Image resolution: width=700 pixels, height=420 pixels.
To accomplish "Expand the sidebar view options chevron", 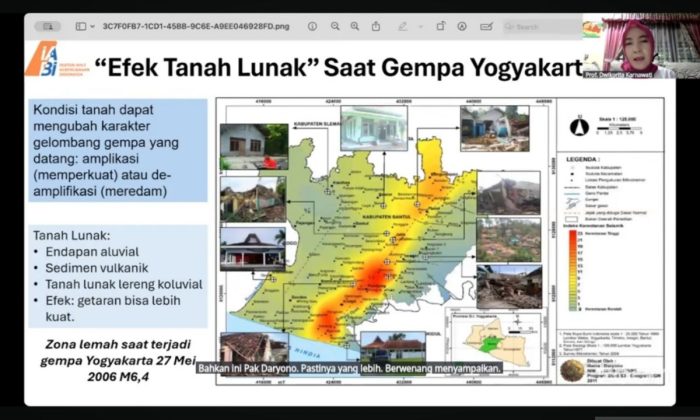I will 92,26.
